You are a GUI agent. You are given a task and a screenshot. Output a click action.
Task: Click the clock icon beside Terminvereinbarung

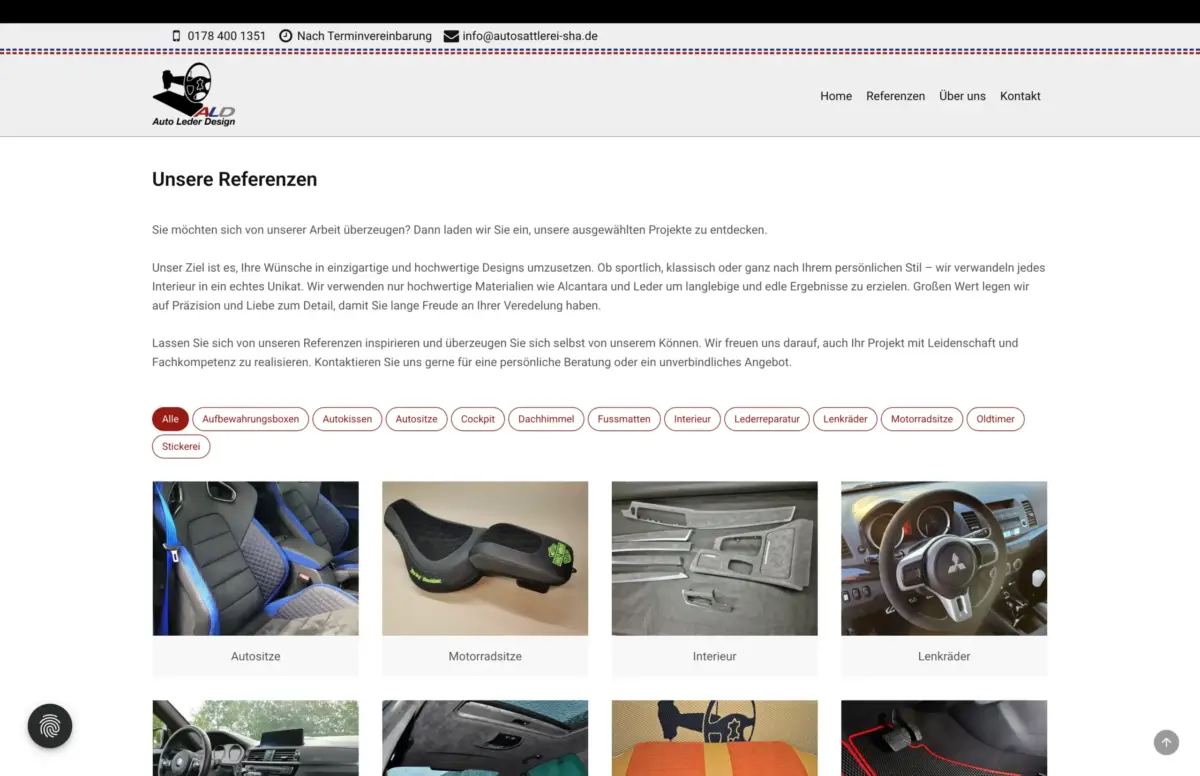tap(286, 36)
